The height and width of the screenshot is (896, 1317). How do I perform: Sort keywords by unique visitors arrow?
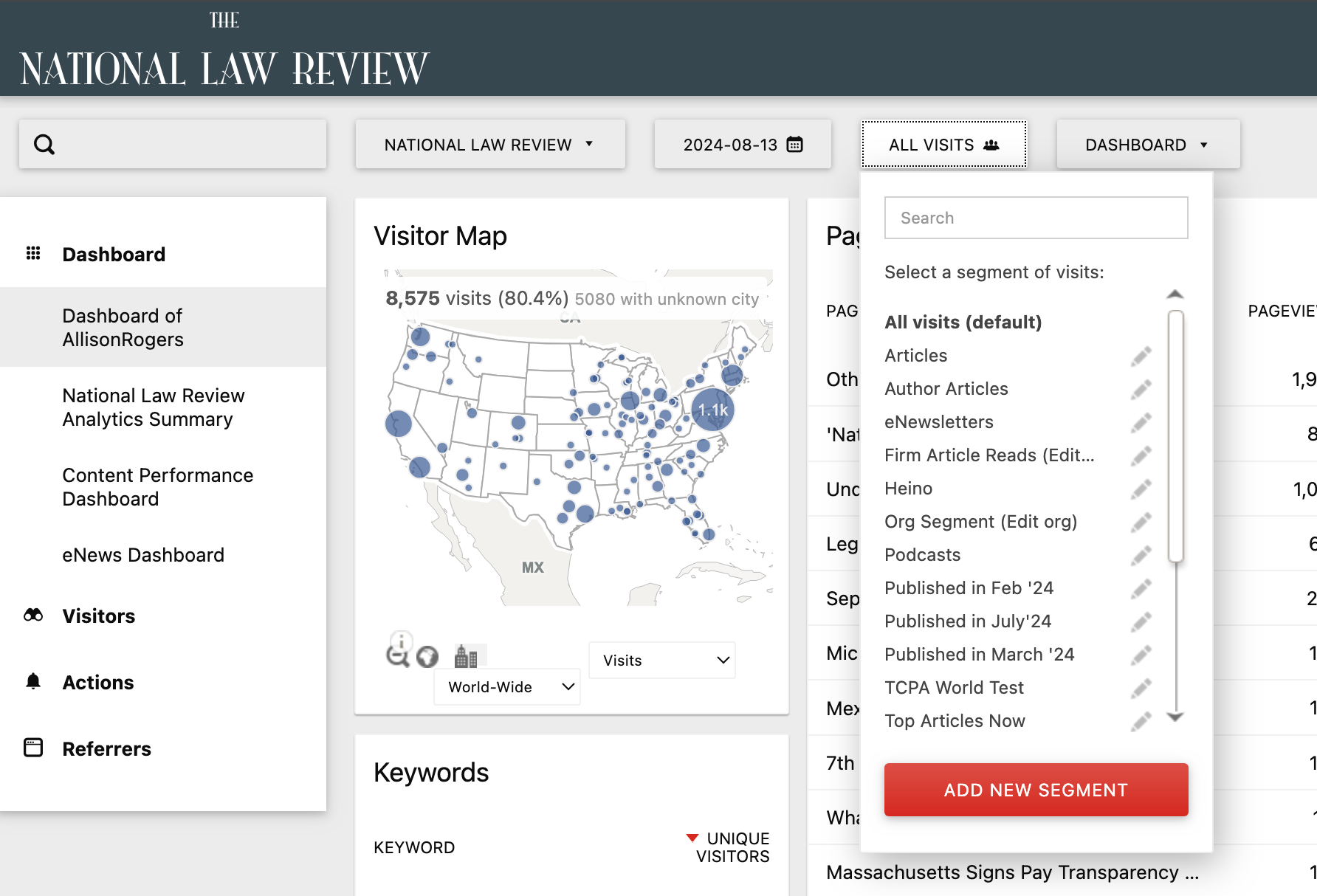692,838
